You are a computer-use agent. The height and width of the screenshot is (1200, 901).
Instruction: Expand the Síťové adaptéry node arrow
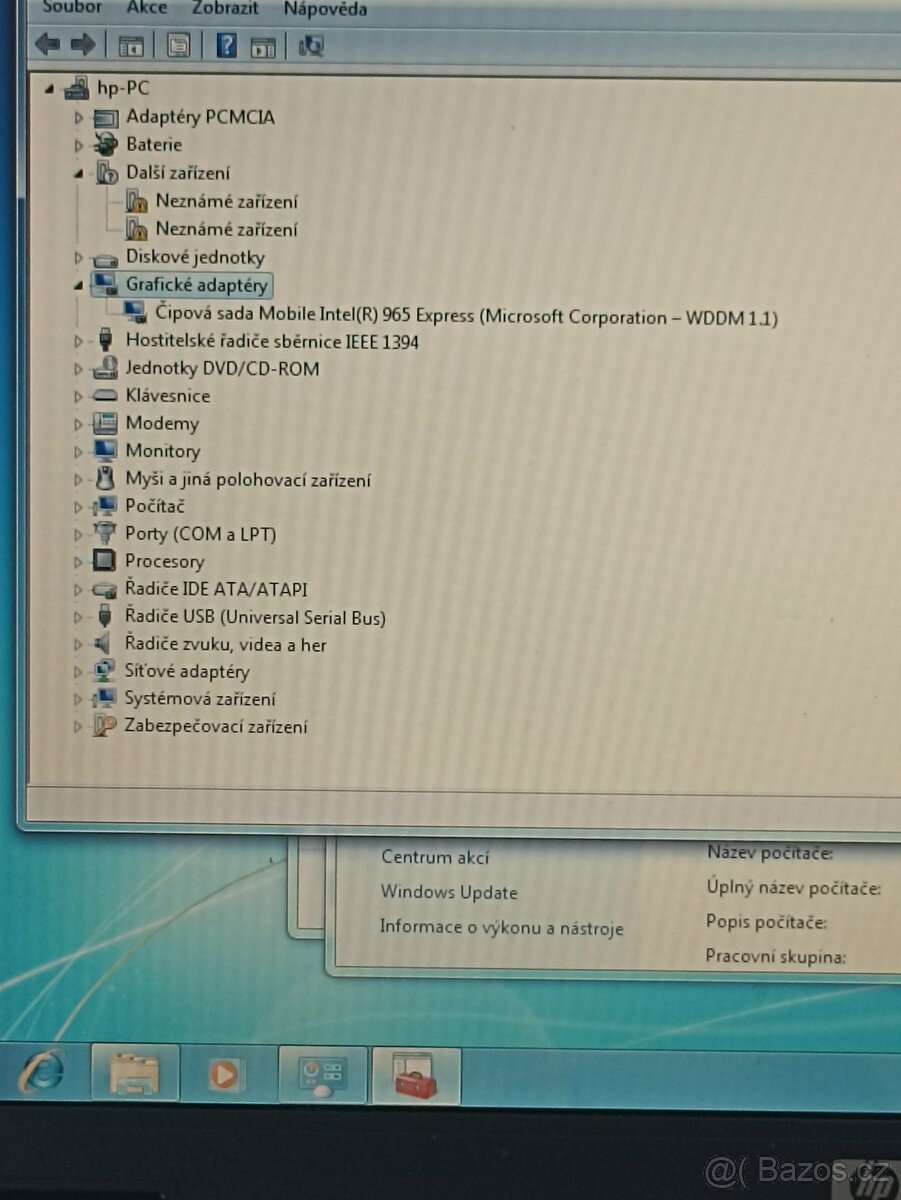(x=79, y=672)
